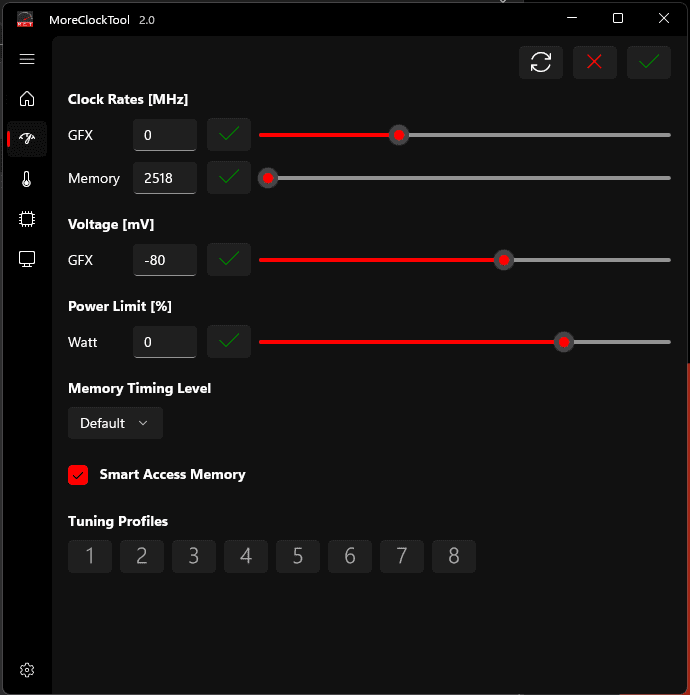Select tuning profile 8

454,556
